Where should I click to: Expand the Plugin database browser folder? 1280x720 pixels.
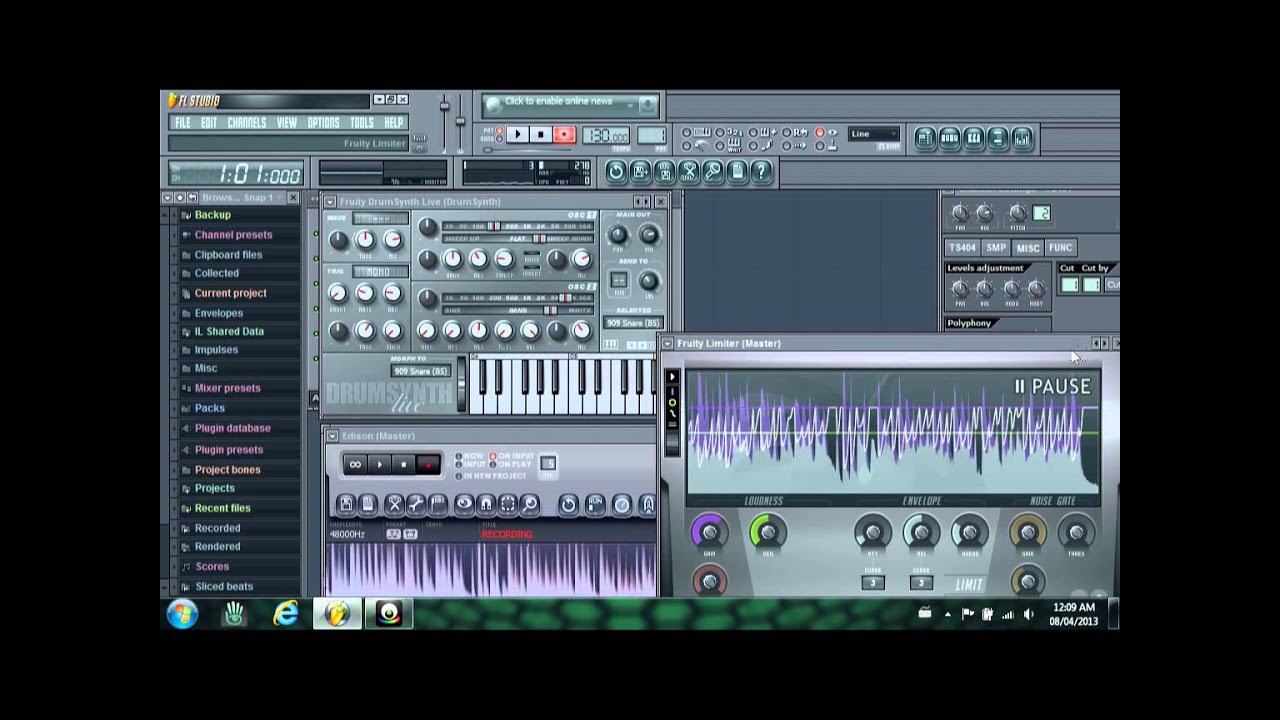coord(232,428)
